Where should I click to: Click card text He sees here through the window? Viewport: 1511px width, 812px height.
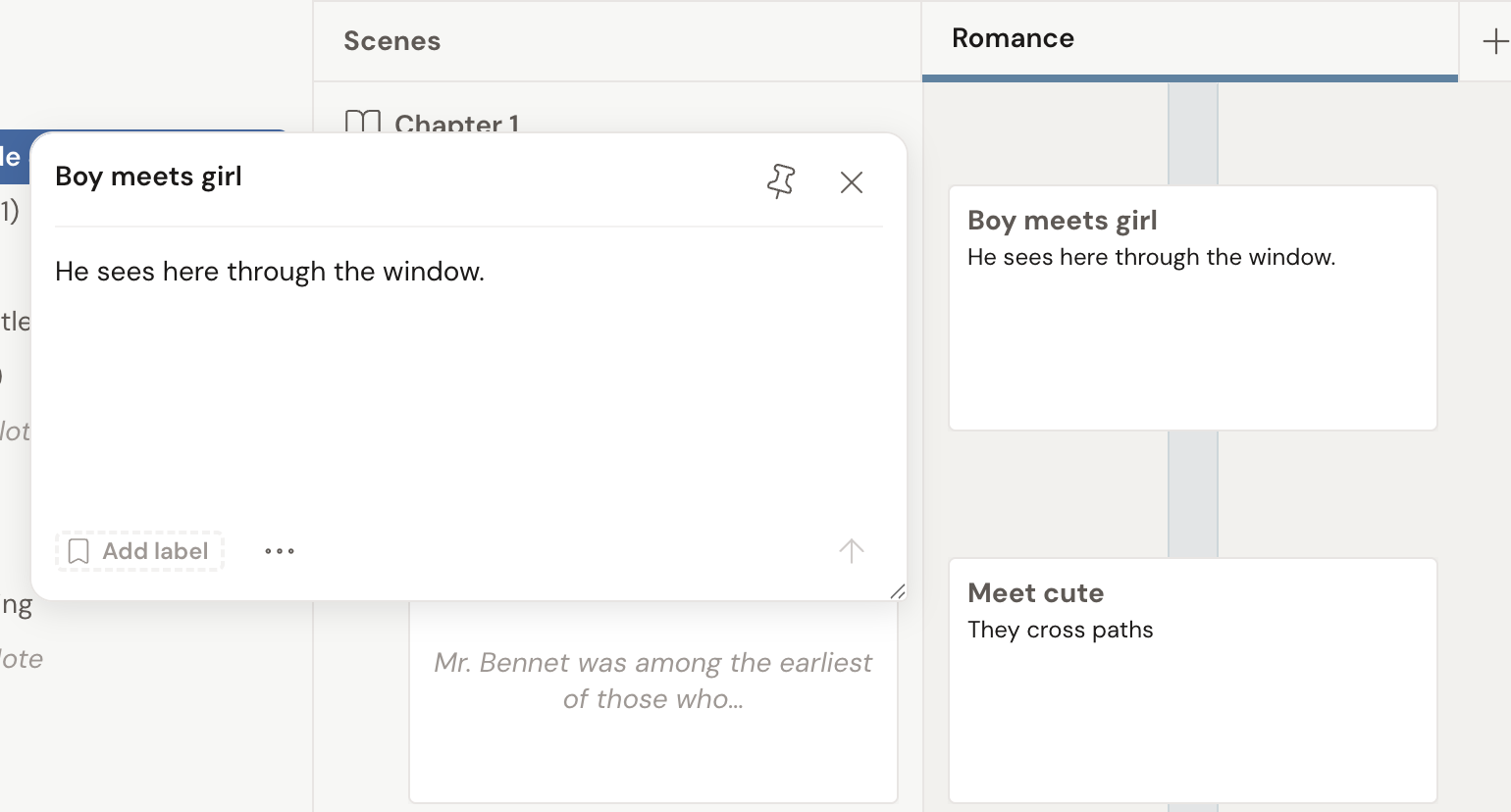pyautogui.click(x=1151, y=257)
